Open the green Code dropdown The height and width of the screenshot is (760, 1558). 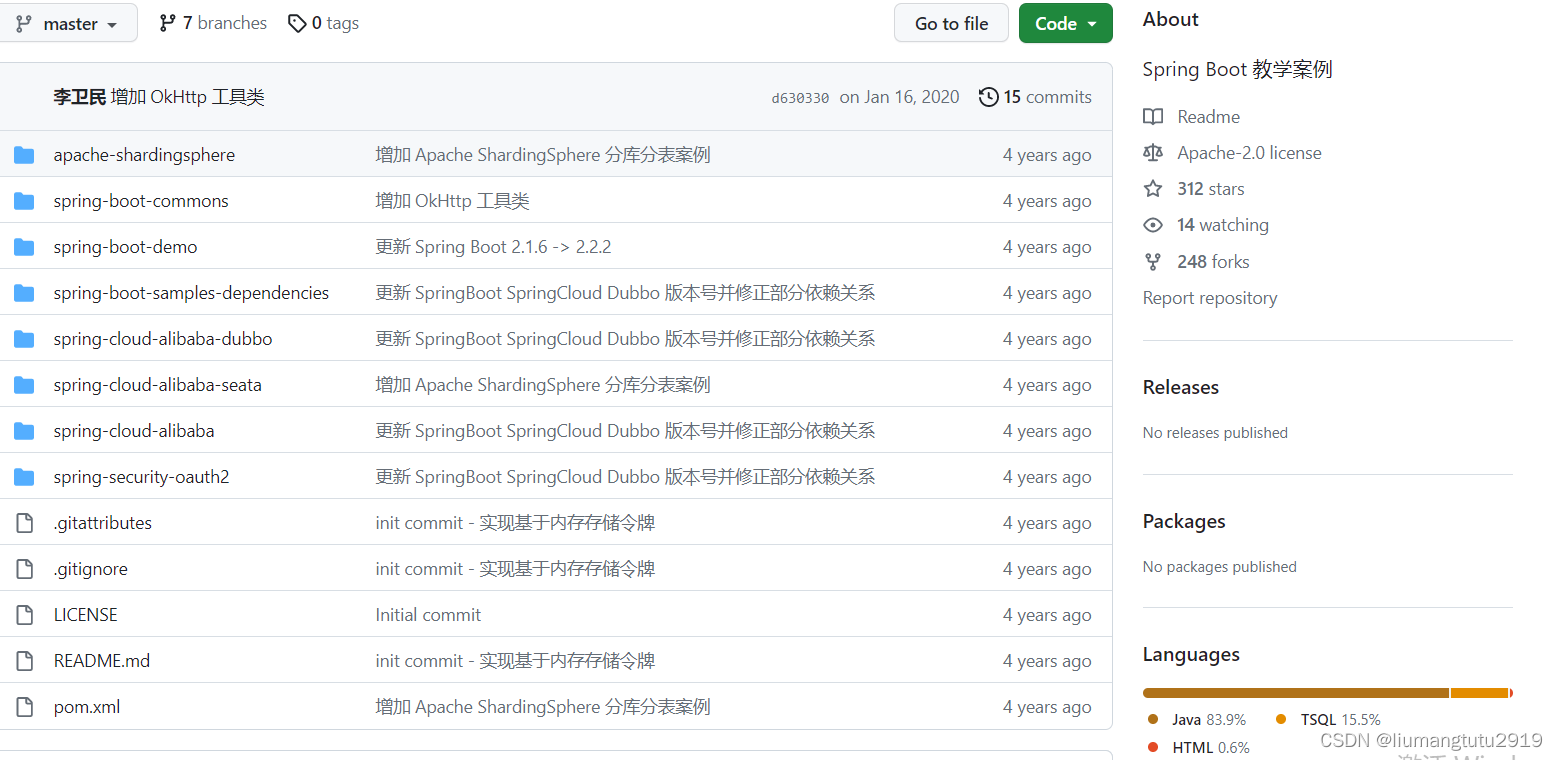(x=1065, y=22)
